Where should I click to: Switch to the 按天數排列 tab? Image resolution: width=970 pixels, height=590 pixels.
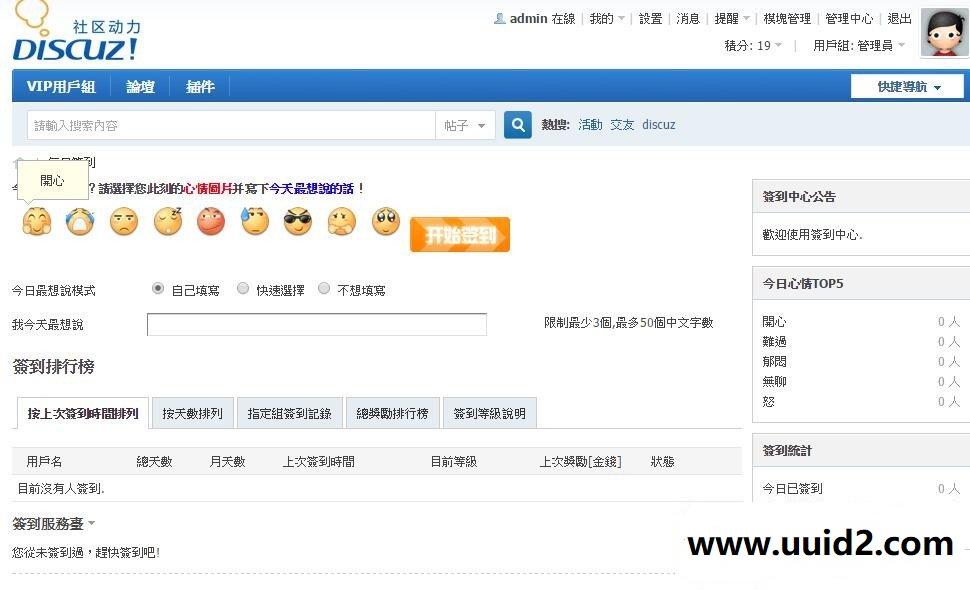192,412
